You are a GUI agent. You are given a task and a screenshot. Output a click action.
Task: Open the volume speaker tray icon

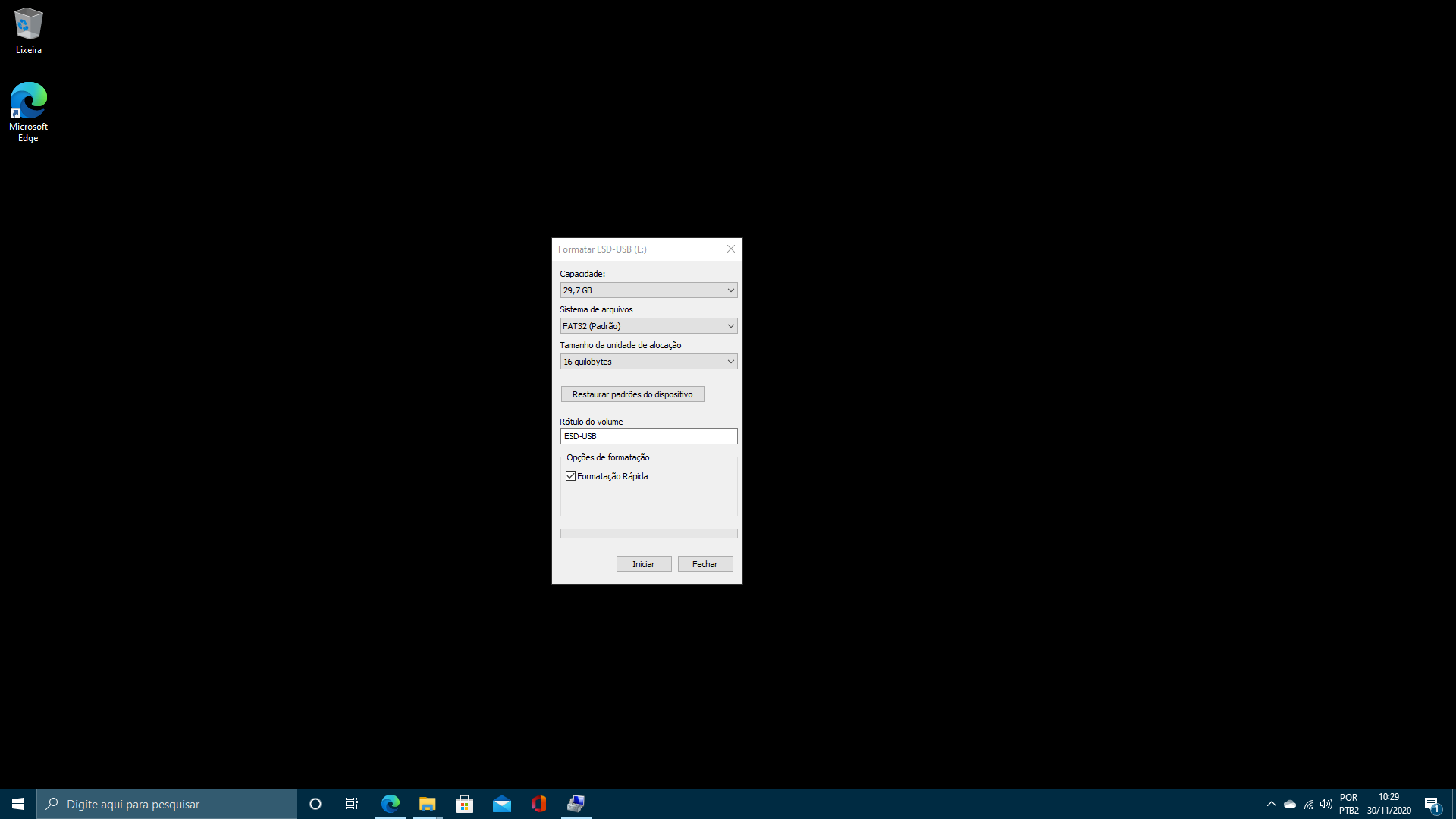tap(1326, 804)
